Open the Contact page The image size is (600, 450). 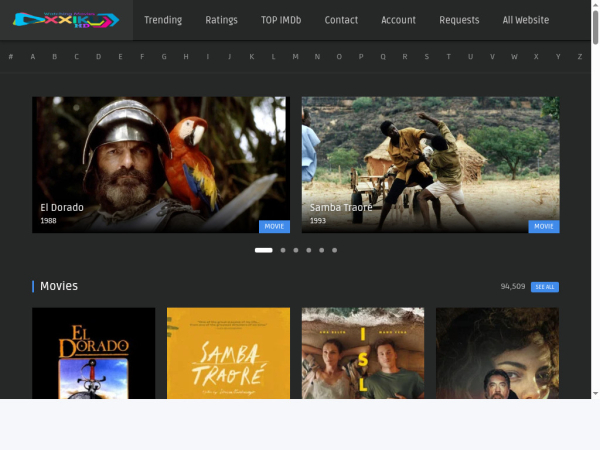(341, 20)
